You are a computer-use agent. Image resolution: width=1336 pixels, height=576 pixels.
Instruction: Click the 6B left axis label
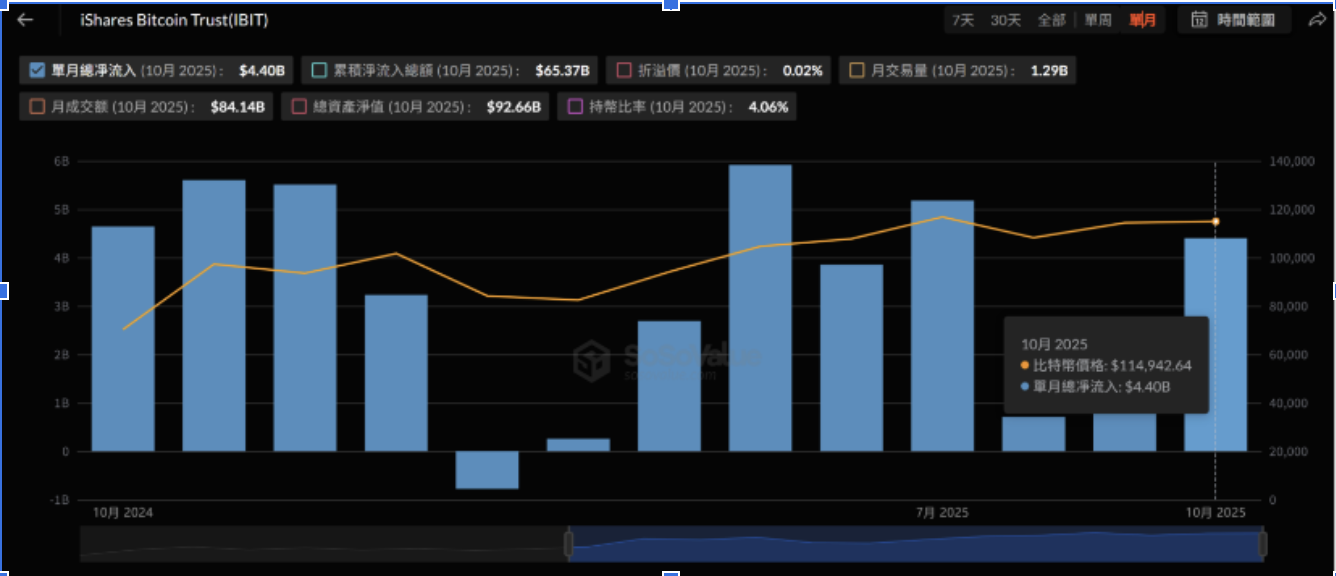62,161
